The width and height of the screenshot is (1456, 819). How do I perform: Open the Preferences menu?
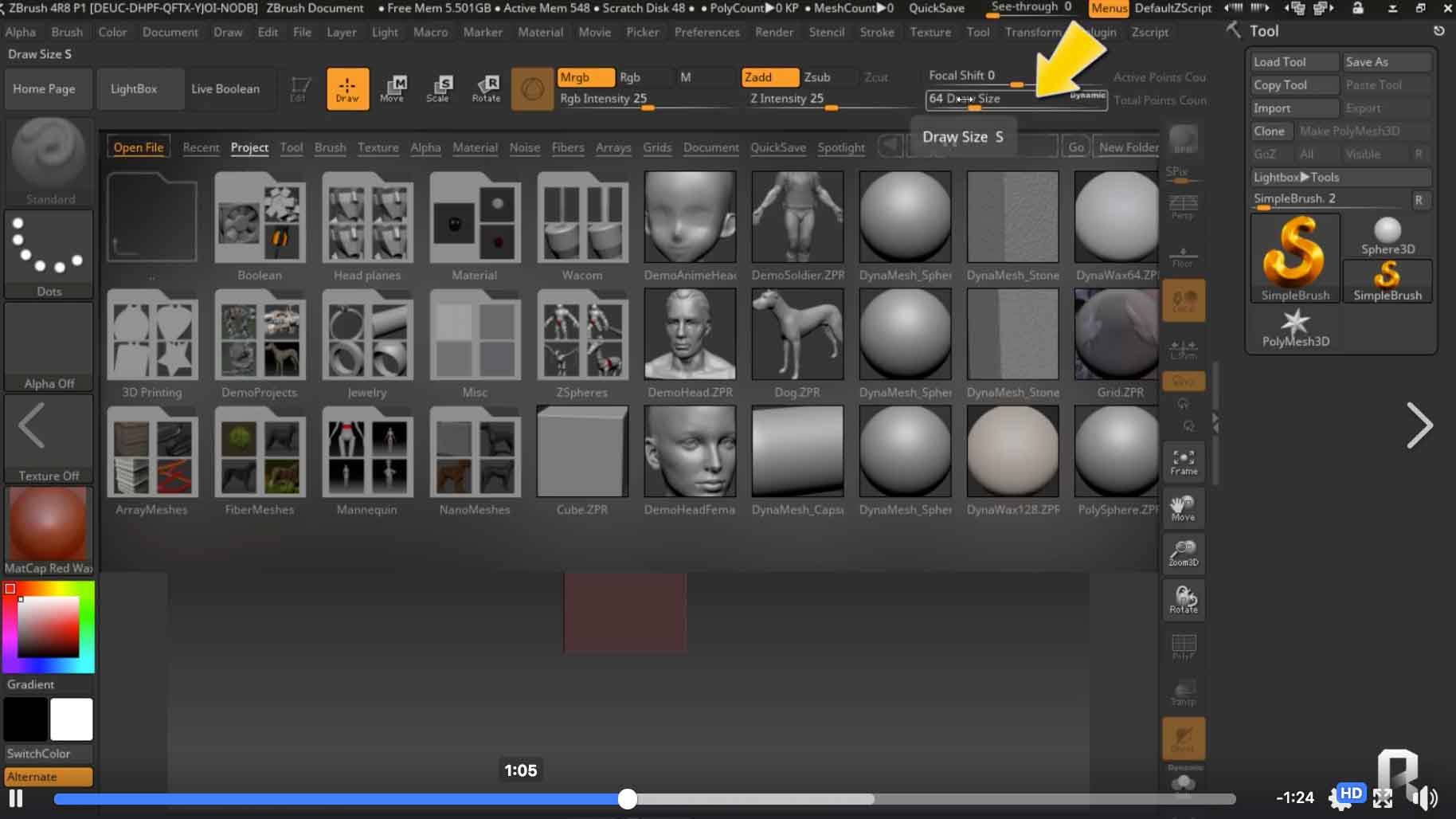click(x=706, y=32)
